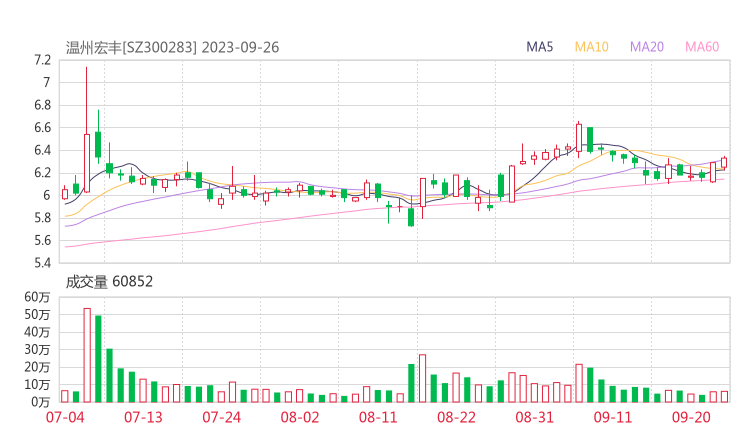Click the MA5 legend label

click(539, 47)
